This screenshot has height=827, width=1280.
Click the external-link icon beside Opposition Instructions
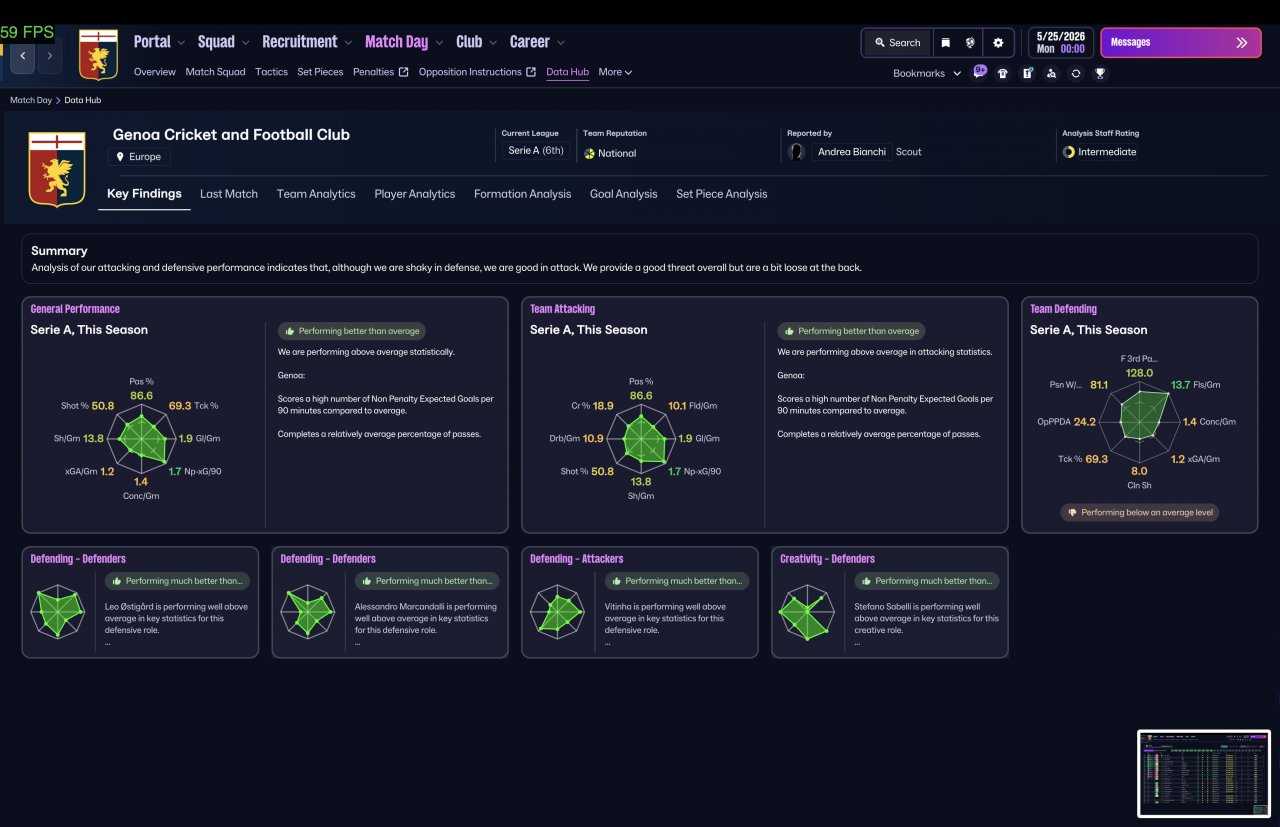tap(531, 72)
